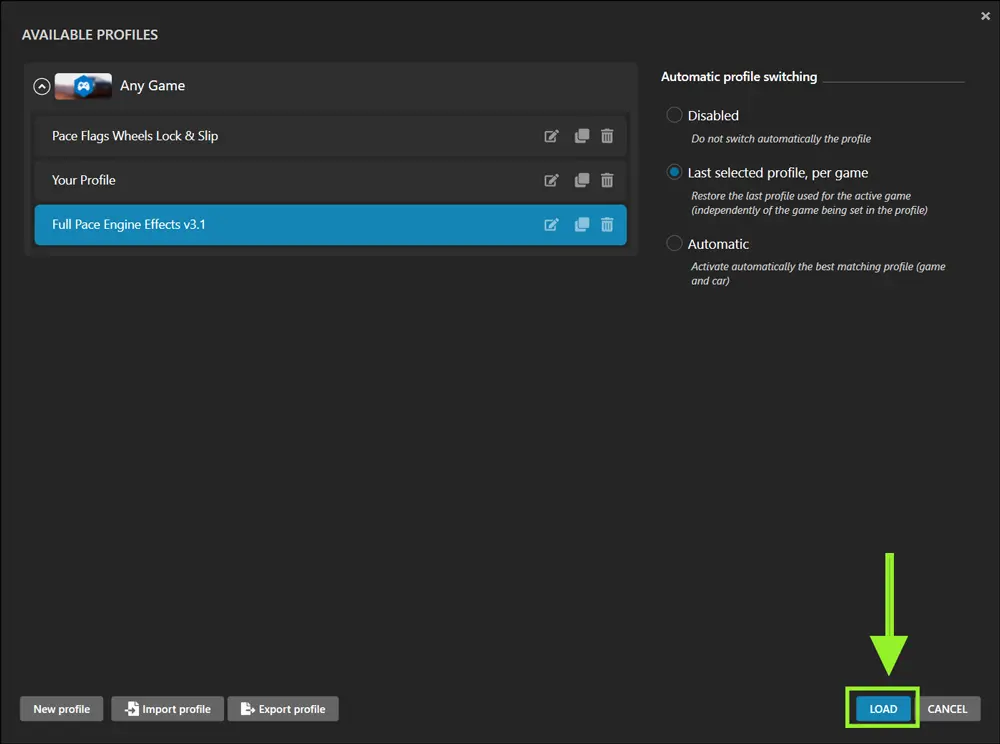
Task: Delete the Pace Flags Wheels Lock & Slip profile
Action: coord(607,136)
